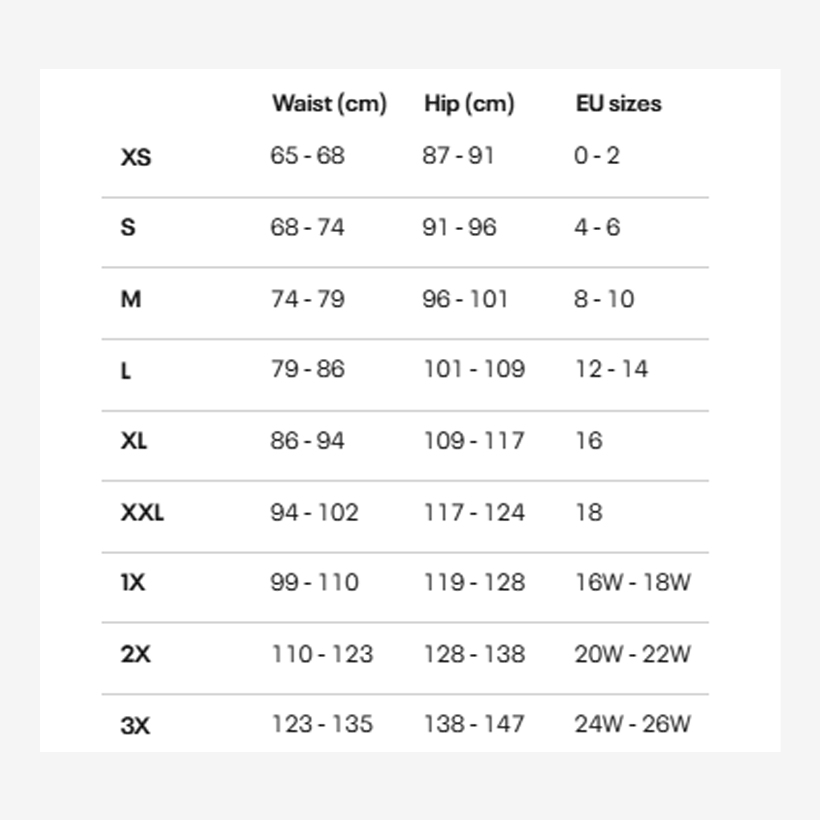Image resolution: width=820 pixels, height=820 pixels.
Task: Click the EU sizes column header
Action: 618,103
